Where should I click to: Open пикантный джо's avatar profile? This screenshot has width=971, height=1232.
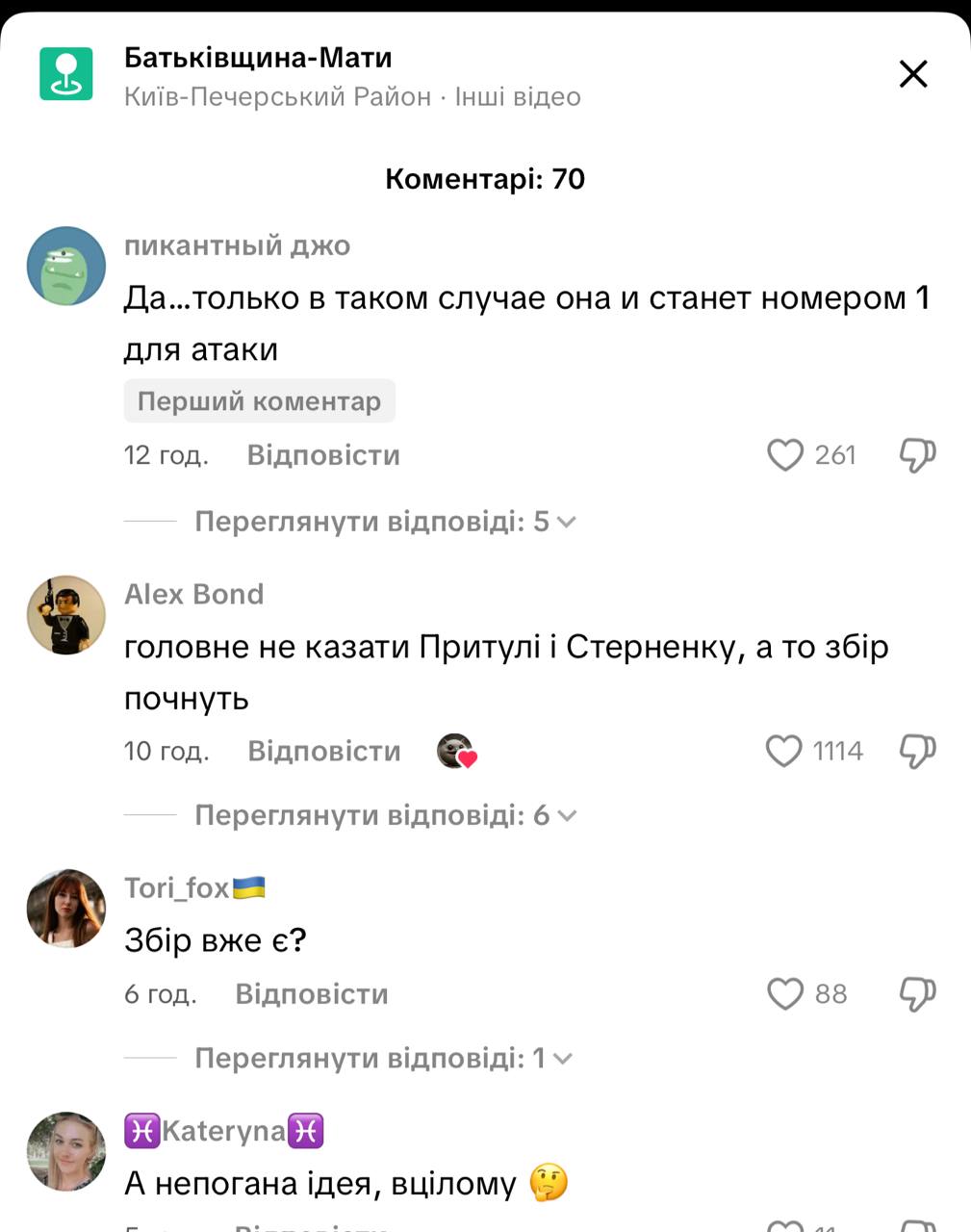point(65,267)
